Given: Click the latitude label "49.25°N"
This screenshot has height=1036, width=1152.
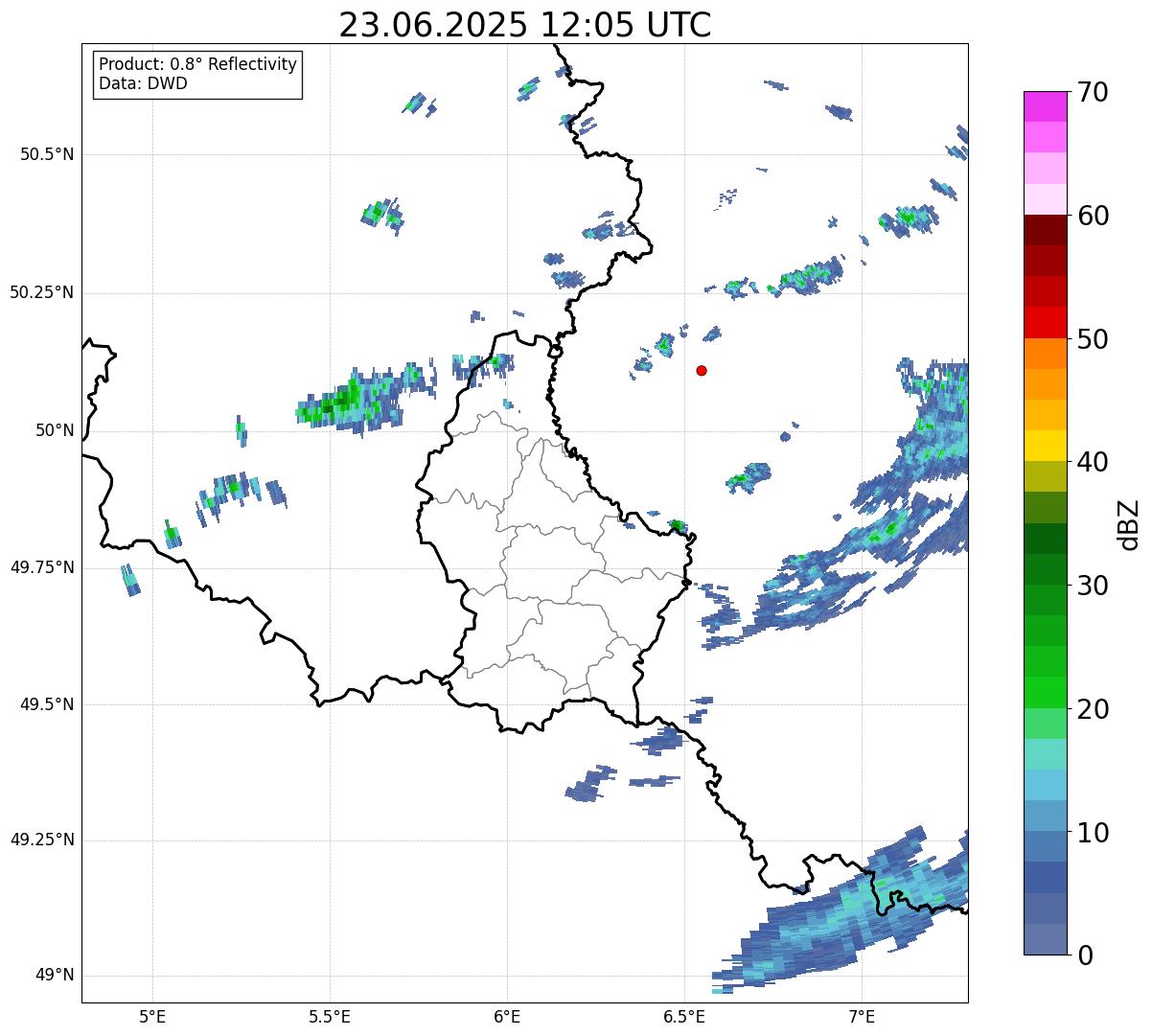Looking at the screenshot, I should click(x=42, y=840).
